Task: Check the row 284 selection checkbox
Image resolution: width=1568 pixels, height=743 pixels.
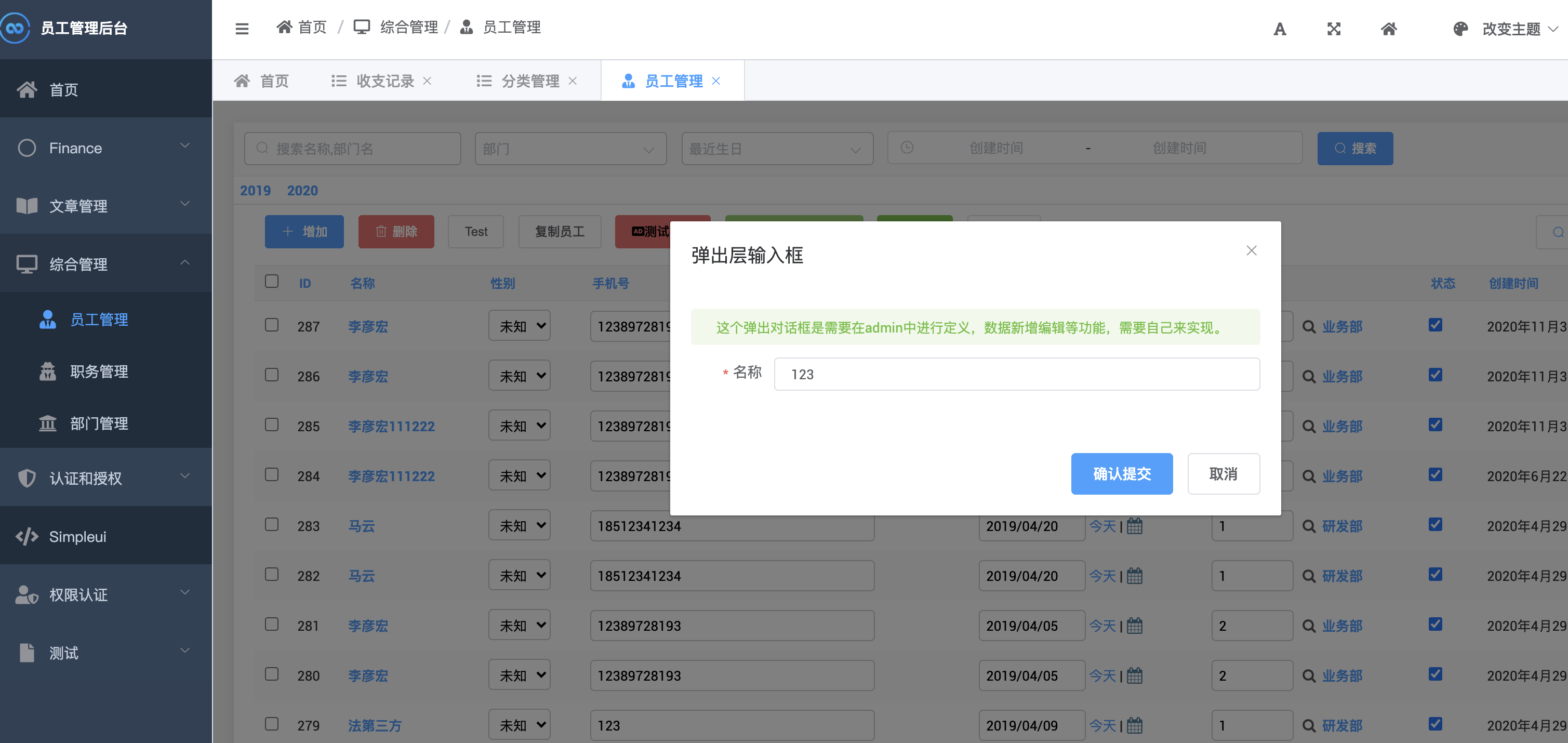Action: click(x=272, y=474)
